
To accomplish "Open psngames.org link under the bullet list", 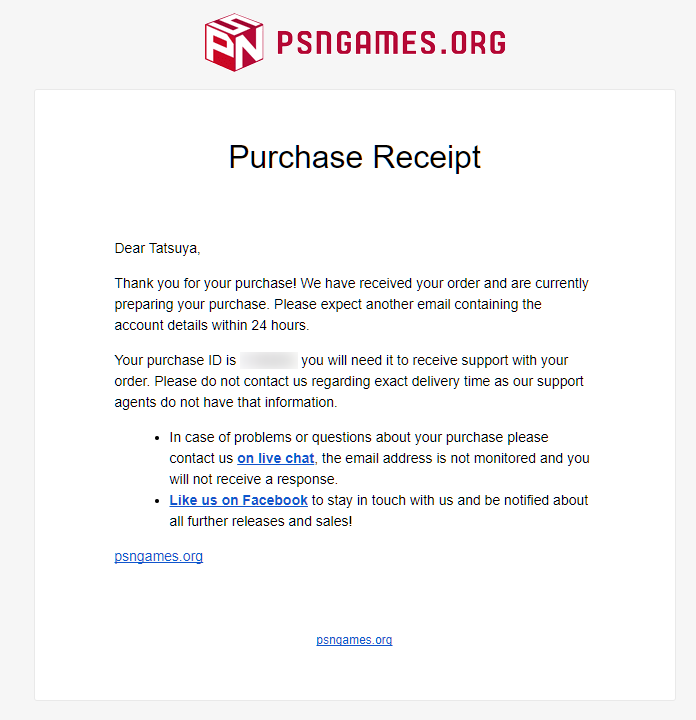I will click(x=158, y=556).
